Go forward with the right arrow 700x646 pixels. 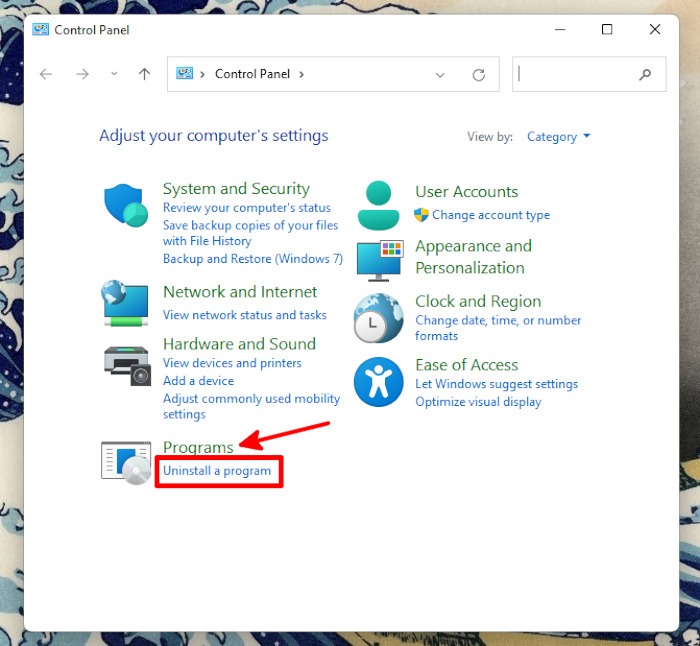click(82, 74)
